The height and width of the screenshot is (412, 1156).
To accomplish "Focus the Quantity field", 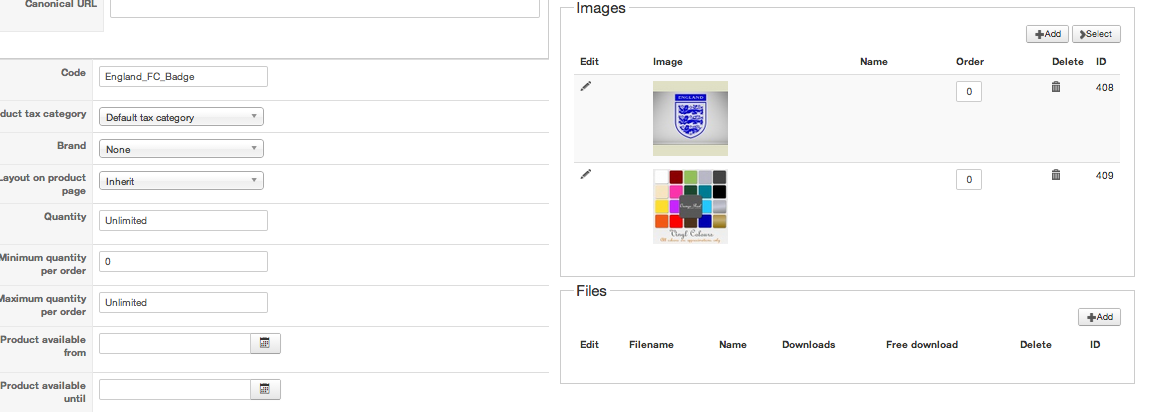I will 183,220.
